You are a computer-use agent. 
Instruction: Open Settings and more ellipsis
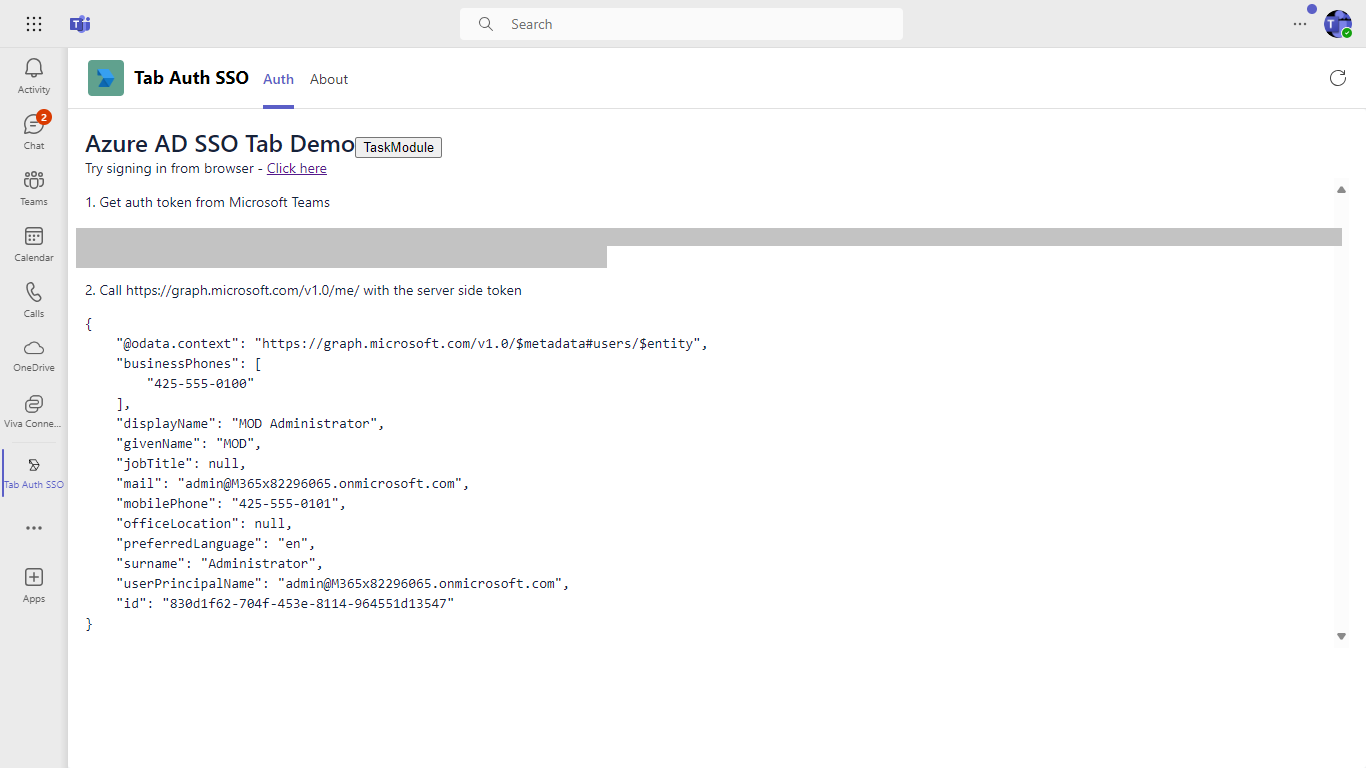coord(1300,24)
